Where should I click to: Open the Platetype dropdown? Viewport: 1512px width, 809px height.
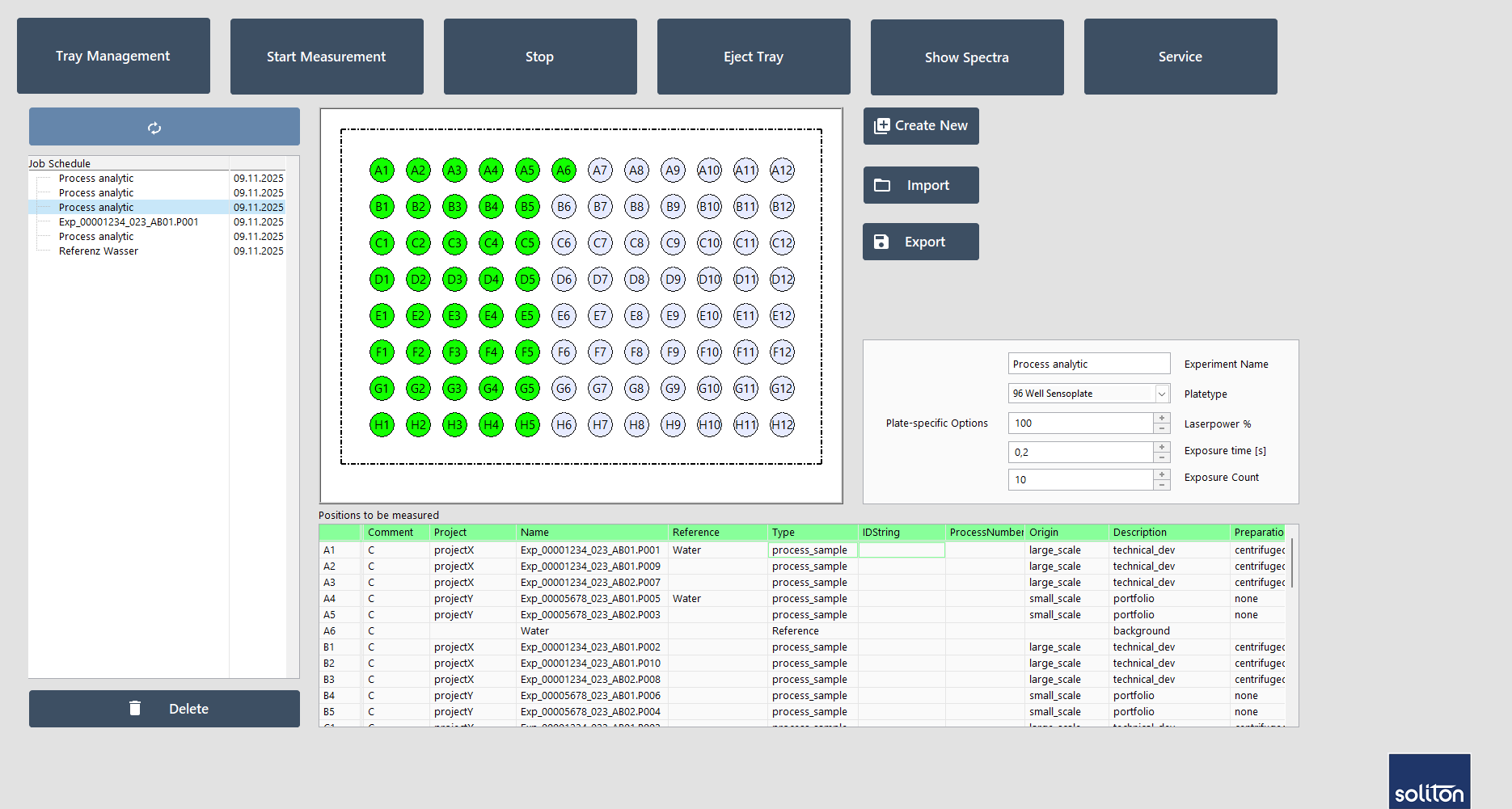point(1161,394)
